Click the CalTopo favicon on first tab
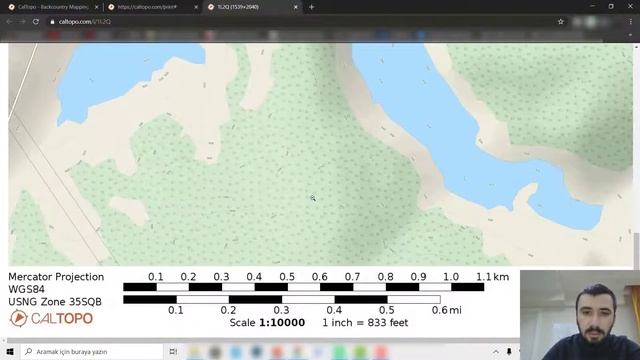The image size is (640, 360). [x=11, y=7]
